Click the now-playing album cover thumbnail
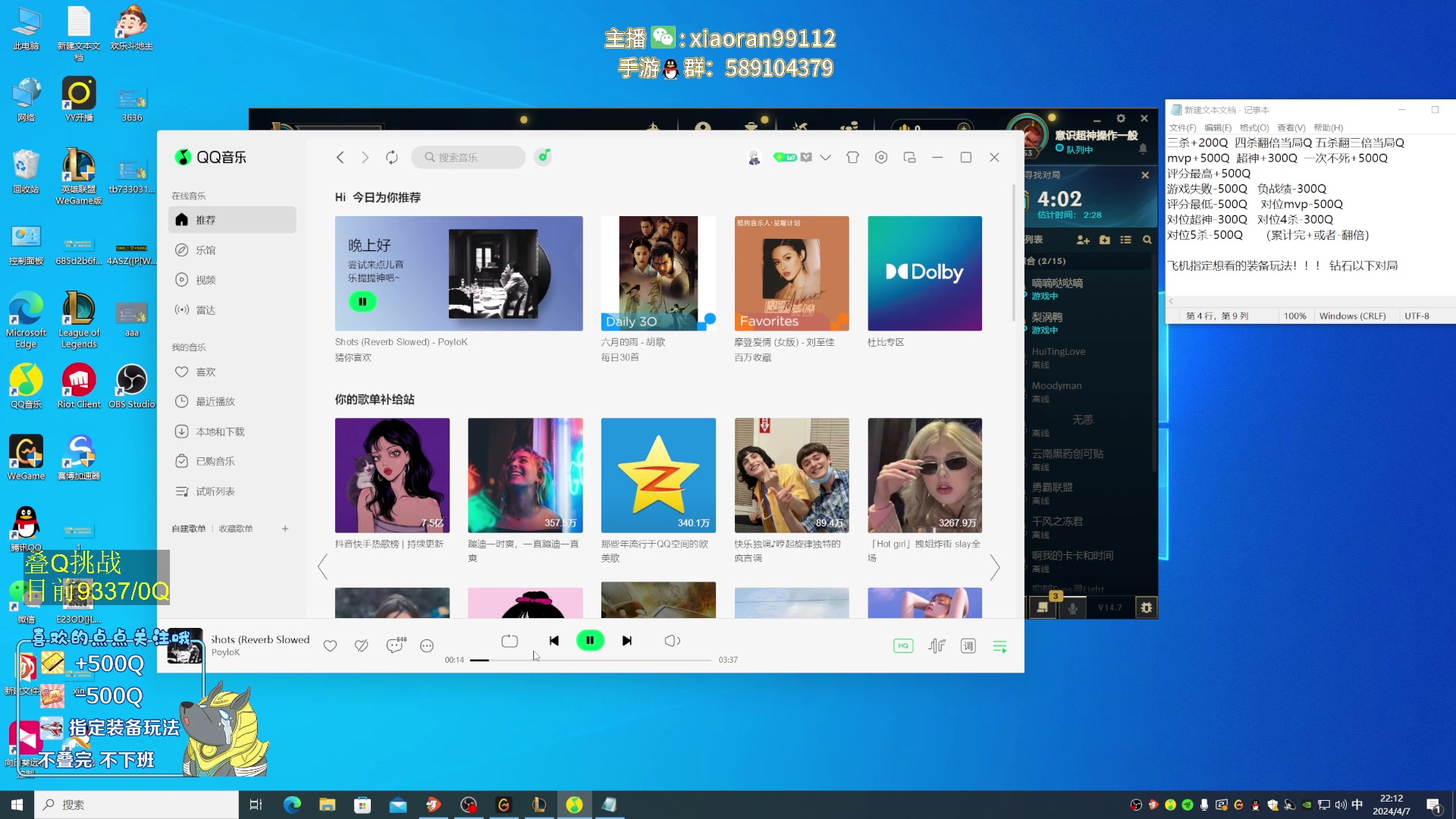Screen dimensions: 1456x819 point(184,646)
